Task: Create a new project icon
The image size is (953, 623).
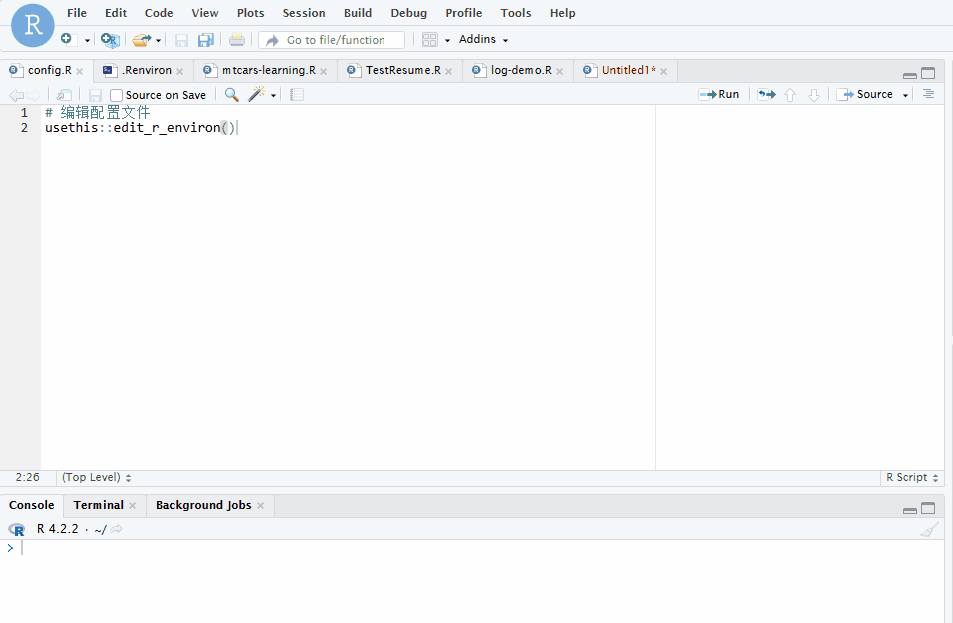Action: [110, 39]
